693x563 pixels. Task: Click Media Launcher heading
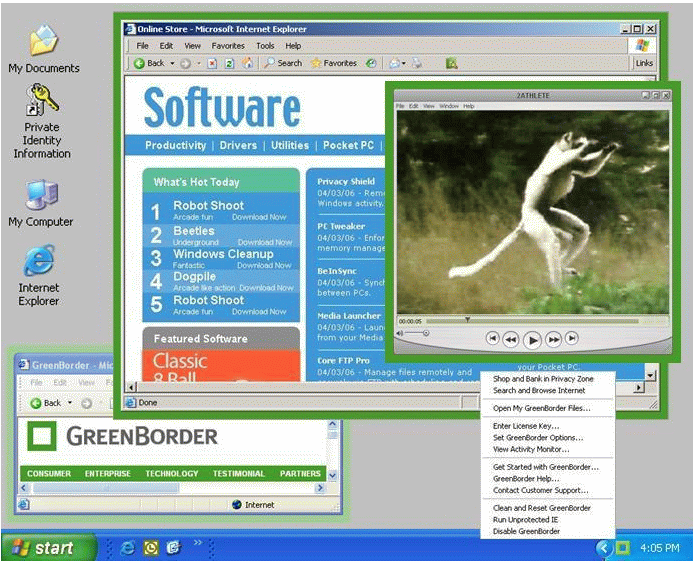(349, 316)
